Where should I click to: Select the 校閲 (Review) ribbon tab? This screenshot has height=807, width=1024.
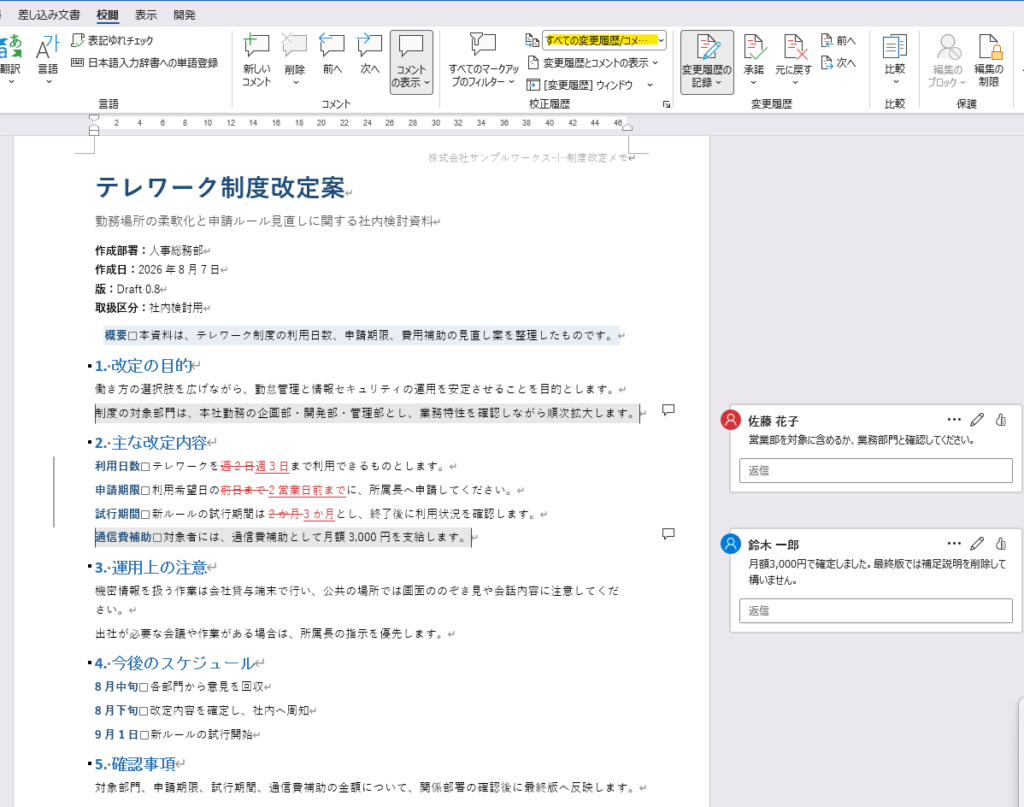(x=108, y=14)
